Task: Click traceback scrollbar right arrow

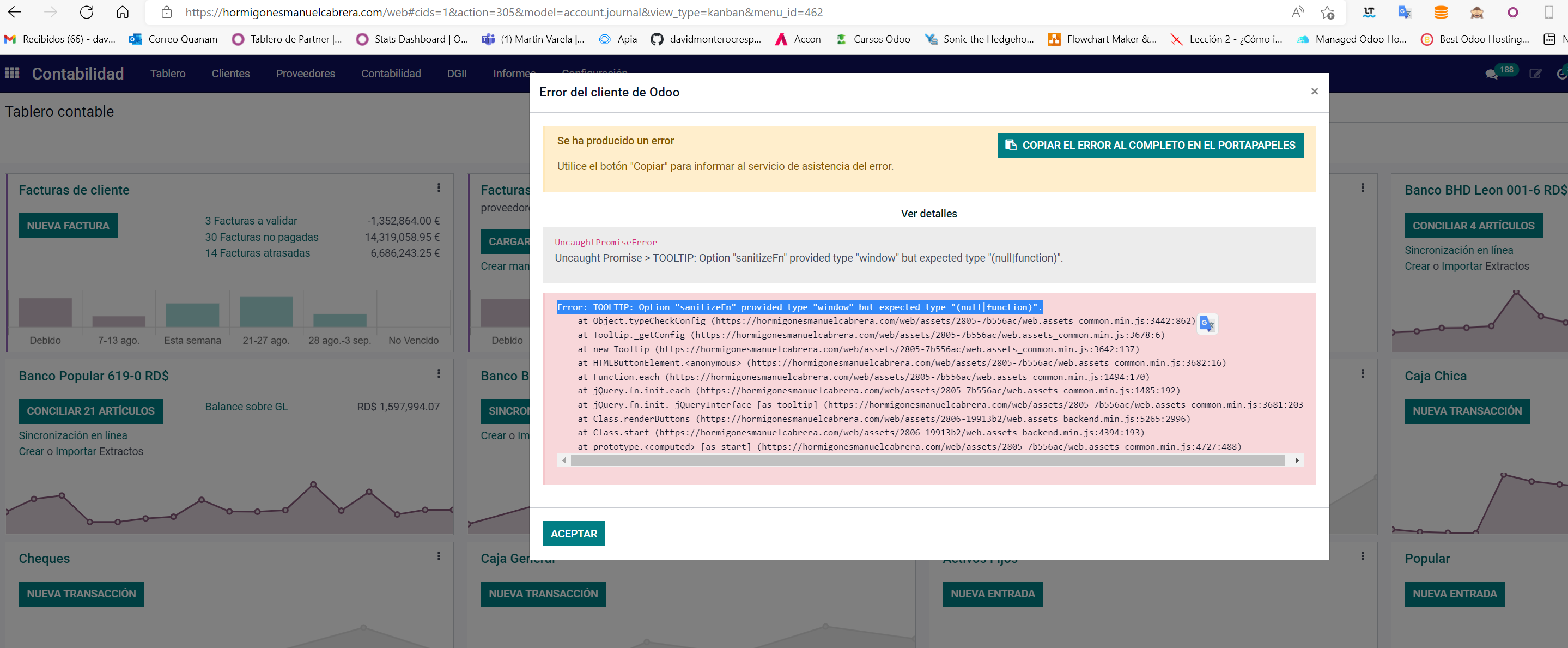Action: point(1297,461)
